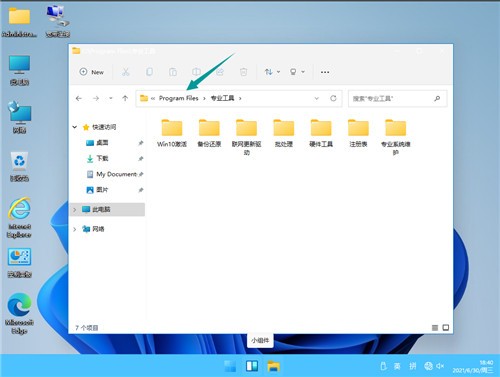Select Internet Explorer desktop shortcut
500x377 pixels.
point(19,218)
